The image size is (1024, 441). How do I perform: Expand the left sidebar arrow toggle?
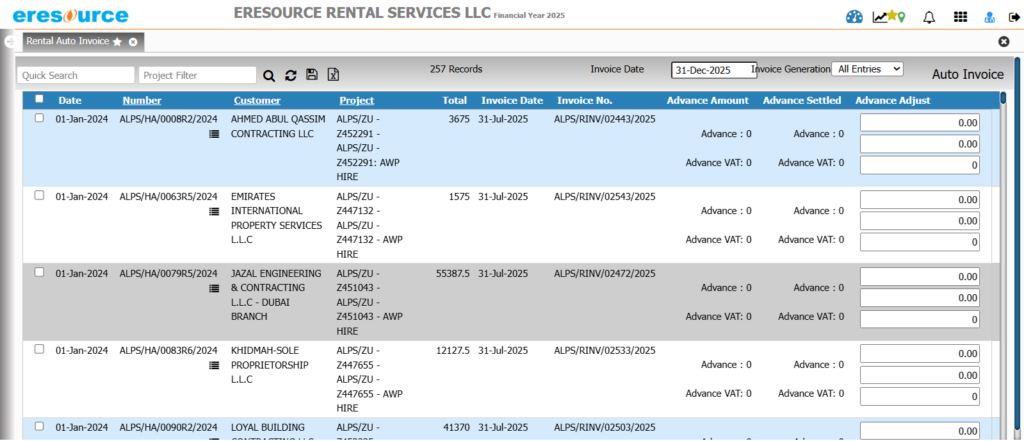point(8,42)
